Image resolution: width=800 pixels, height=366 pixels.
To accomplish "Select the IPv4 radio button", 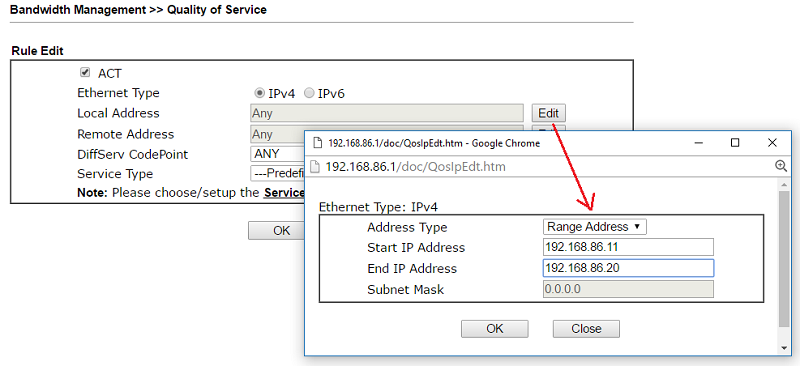I will point(260,93).
